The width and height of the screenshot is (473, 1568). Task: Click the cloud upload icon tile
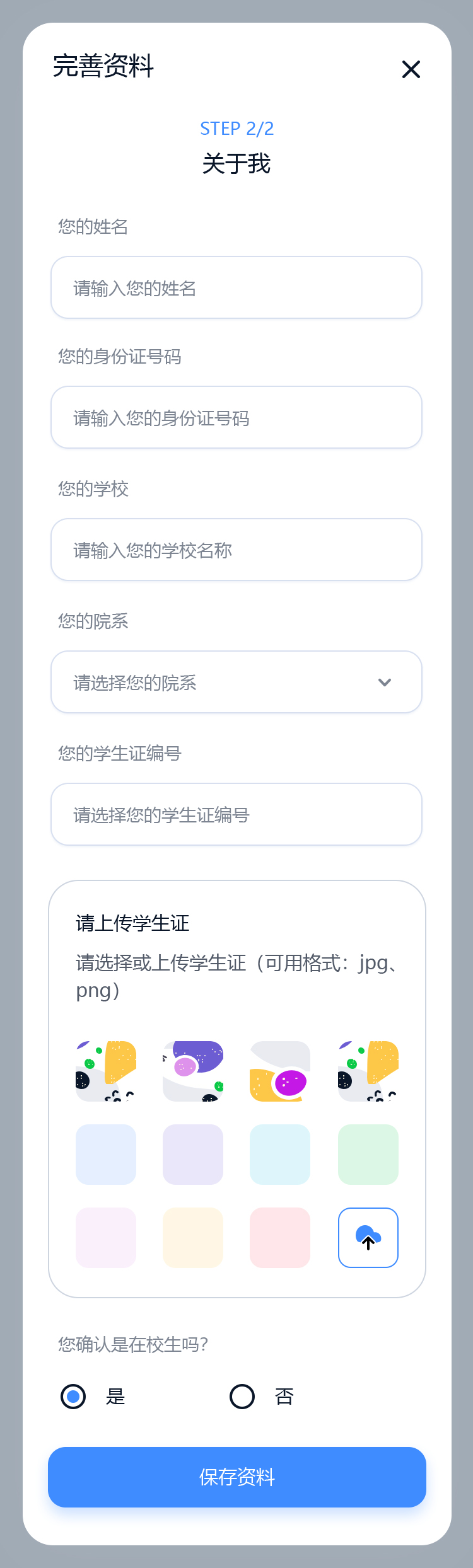pyautogui.click(x=368, y=1237)
